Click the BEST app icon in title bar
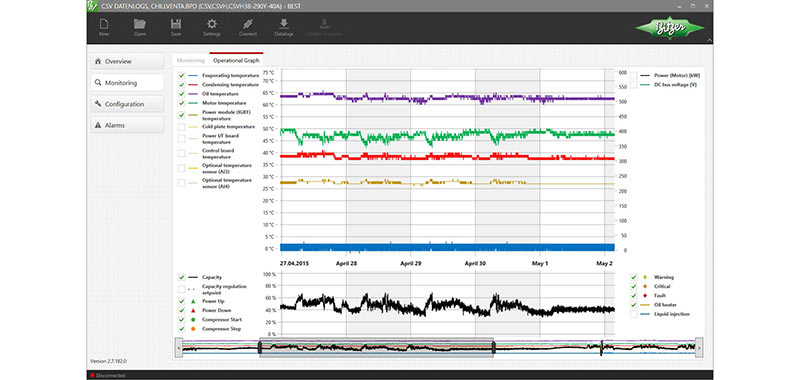 click(92, 5)
